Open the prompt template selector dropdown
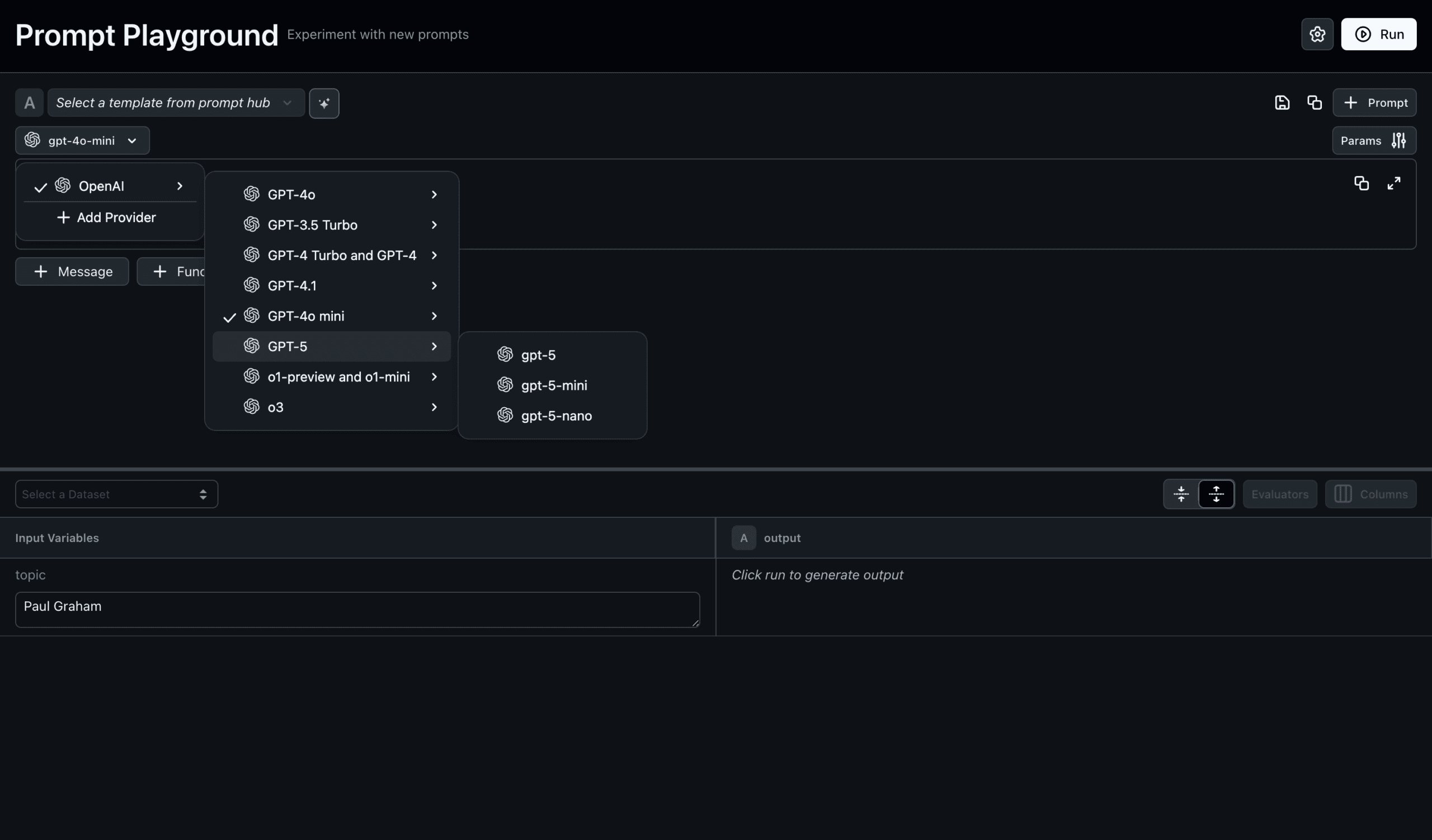 176,103
